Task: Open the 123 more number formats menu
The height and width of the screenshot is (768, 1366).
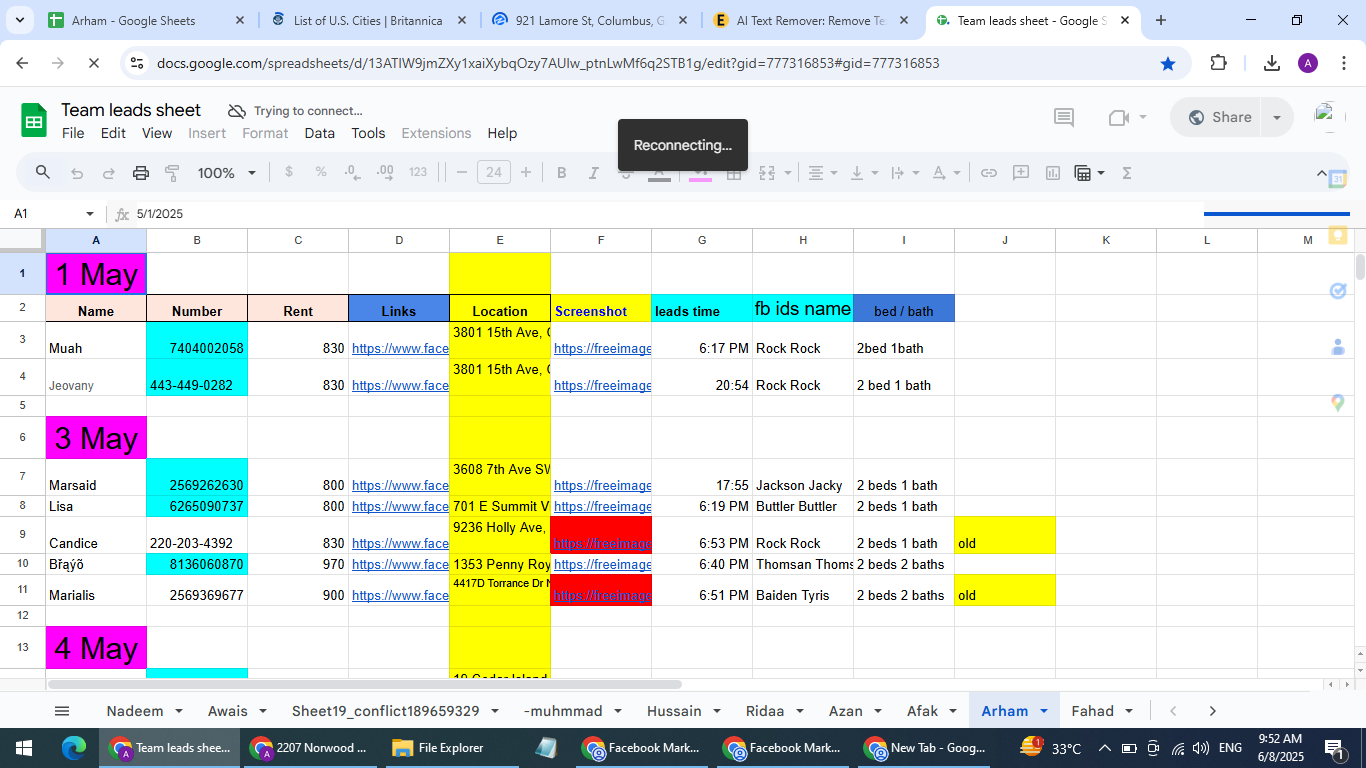Action: (418, 172)
